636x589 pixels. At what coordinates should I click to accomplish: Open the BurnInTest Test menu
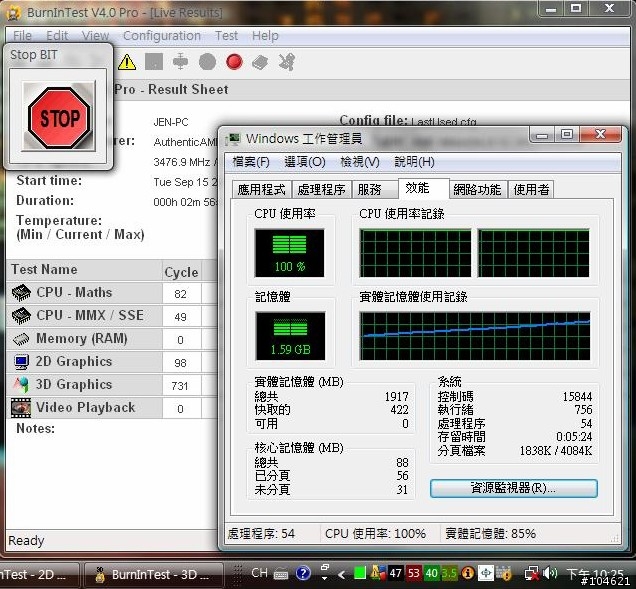226,36
